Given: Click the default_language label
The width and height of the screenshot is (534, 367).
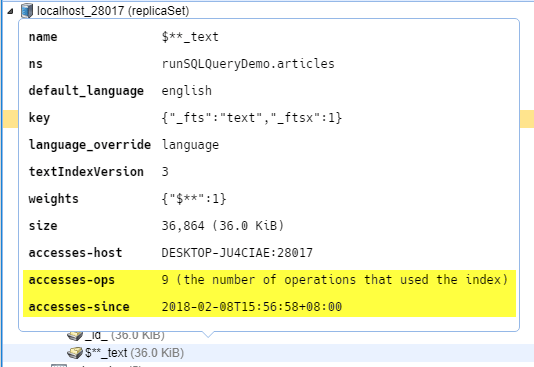Looking at the screenshot, I should click(x=86, y=91).
